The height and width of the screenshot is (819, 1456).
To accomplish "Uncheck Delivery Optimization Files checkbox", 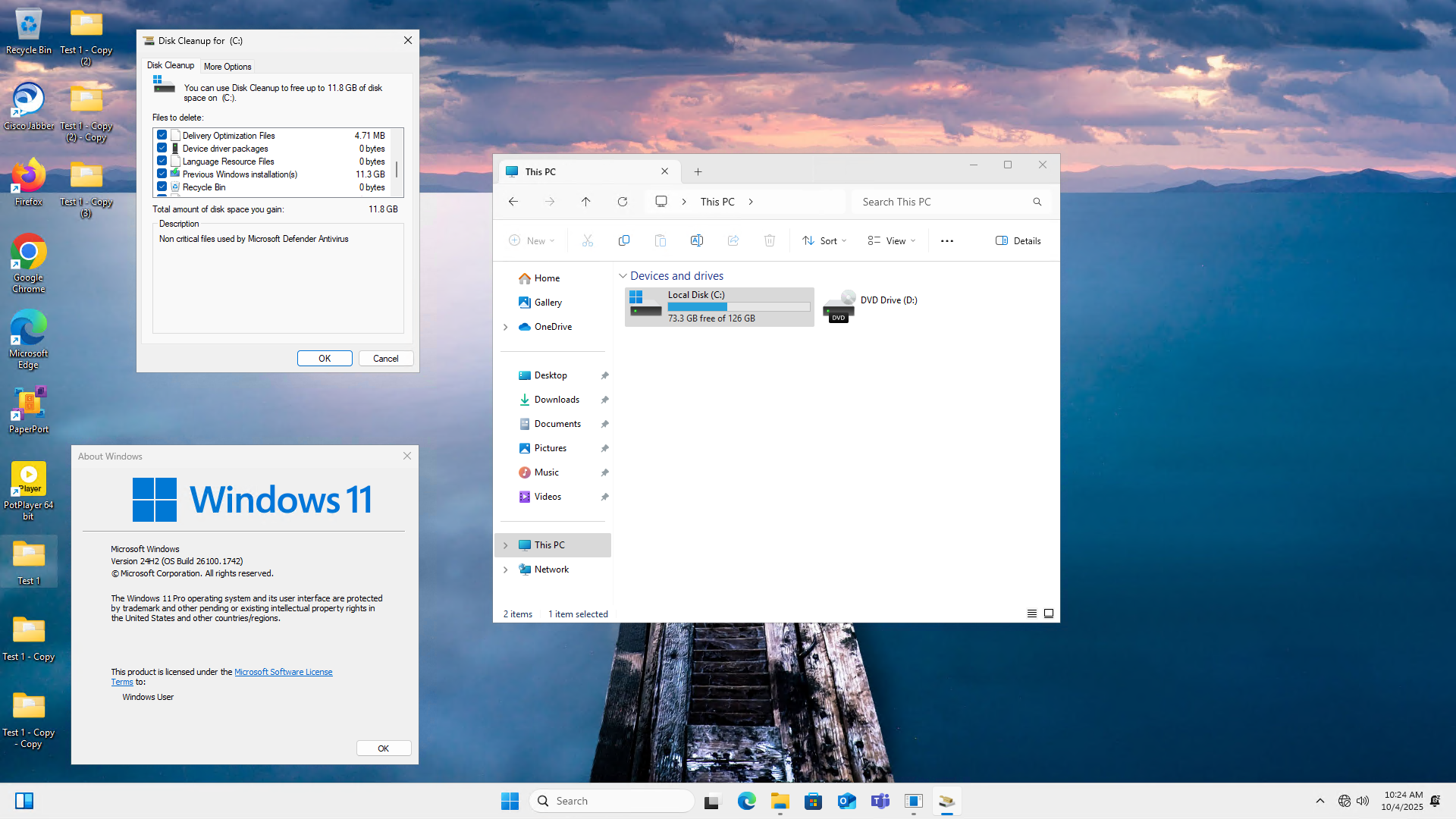I will 162,135.
